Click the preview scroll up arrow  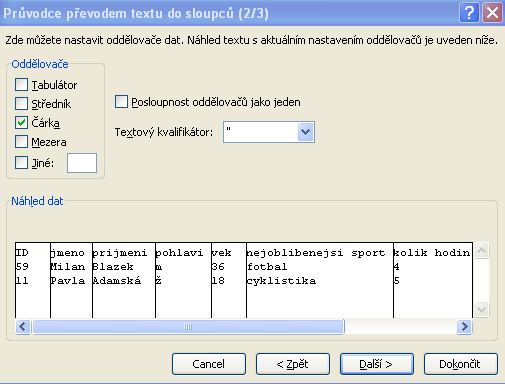pos(481,250)
